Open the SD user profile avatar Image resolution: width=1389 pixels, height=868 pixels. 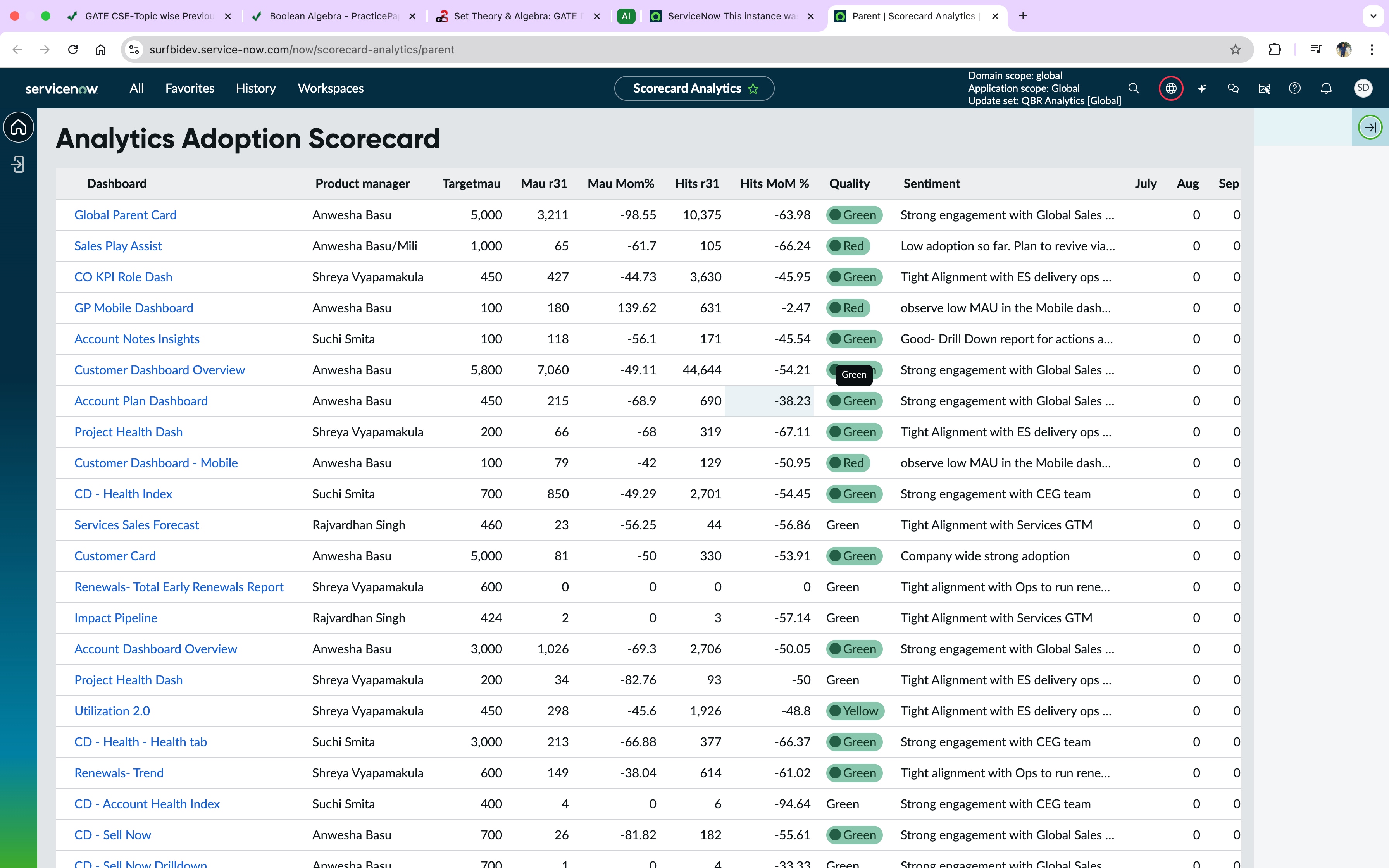click(x=1363, y=88)
